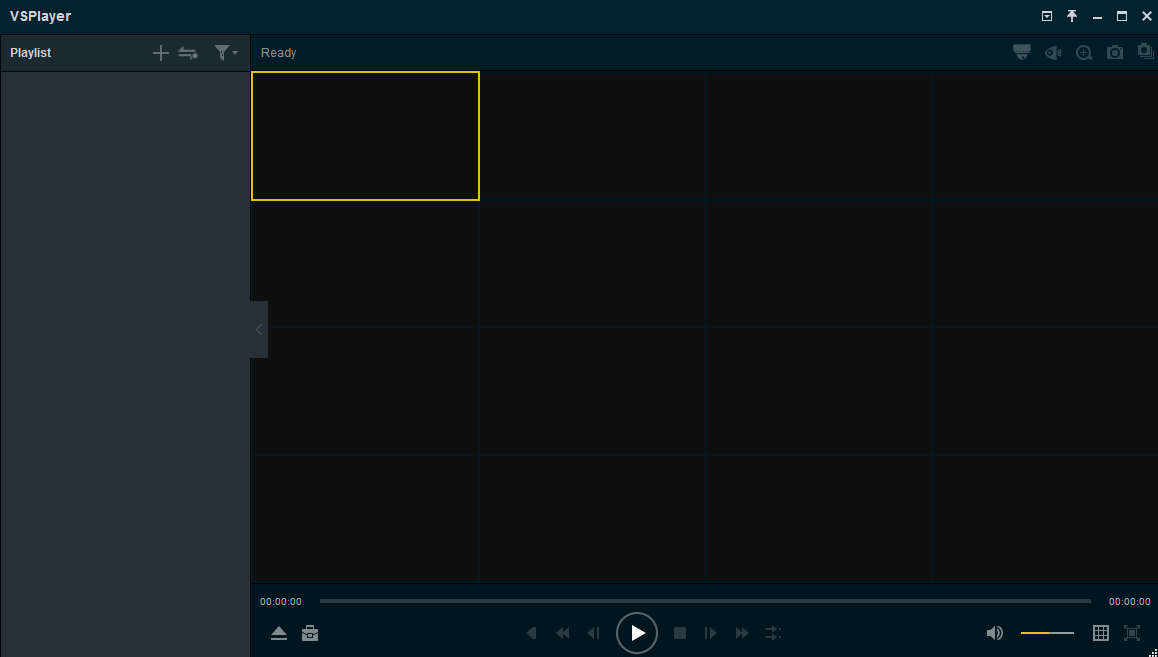The image size is (1158, 657).
Task: Click the playback progress seek bar
Action: tap(705, 601)
